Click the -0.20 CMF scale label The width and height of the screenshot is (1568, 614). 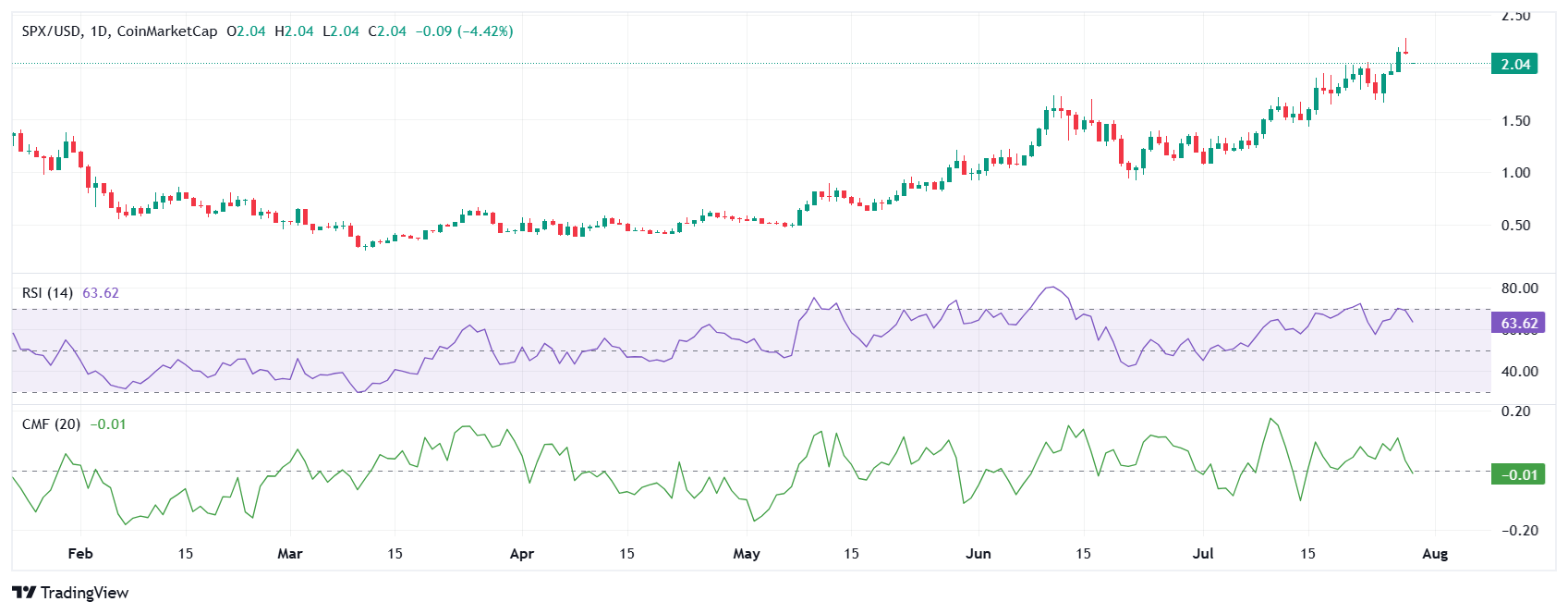[1519, 531]
